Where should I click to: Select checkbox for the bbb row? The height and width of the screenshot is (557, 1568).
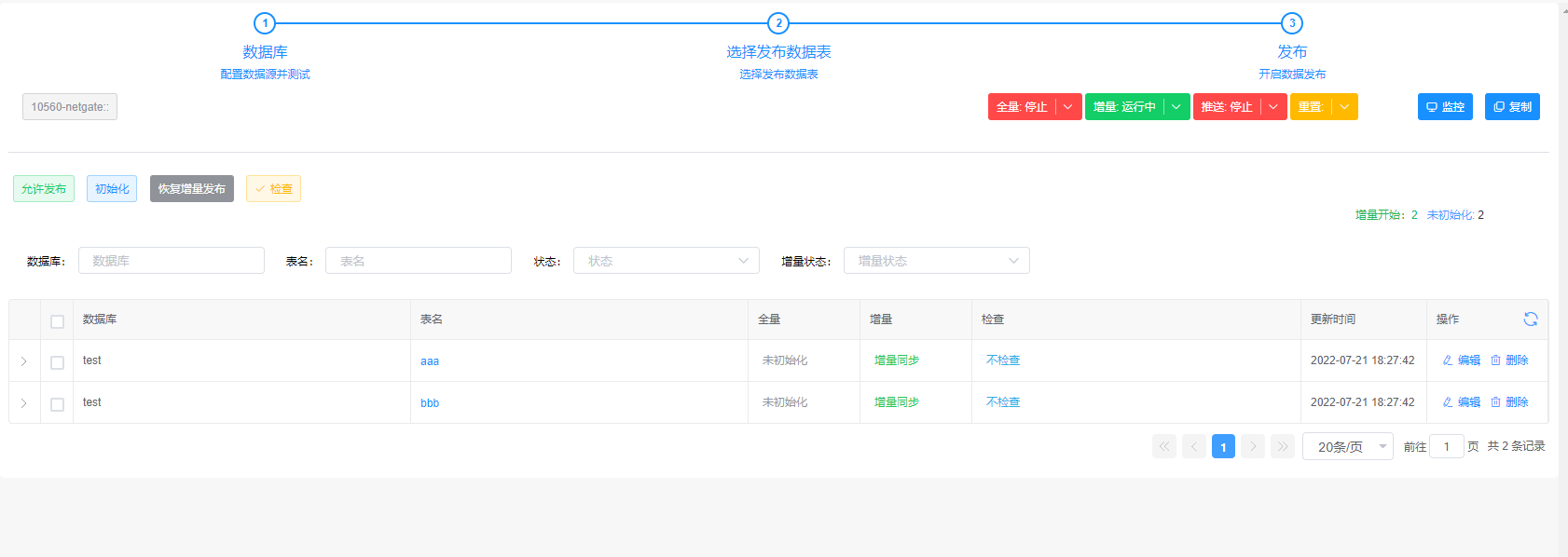tap(57, 404)
